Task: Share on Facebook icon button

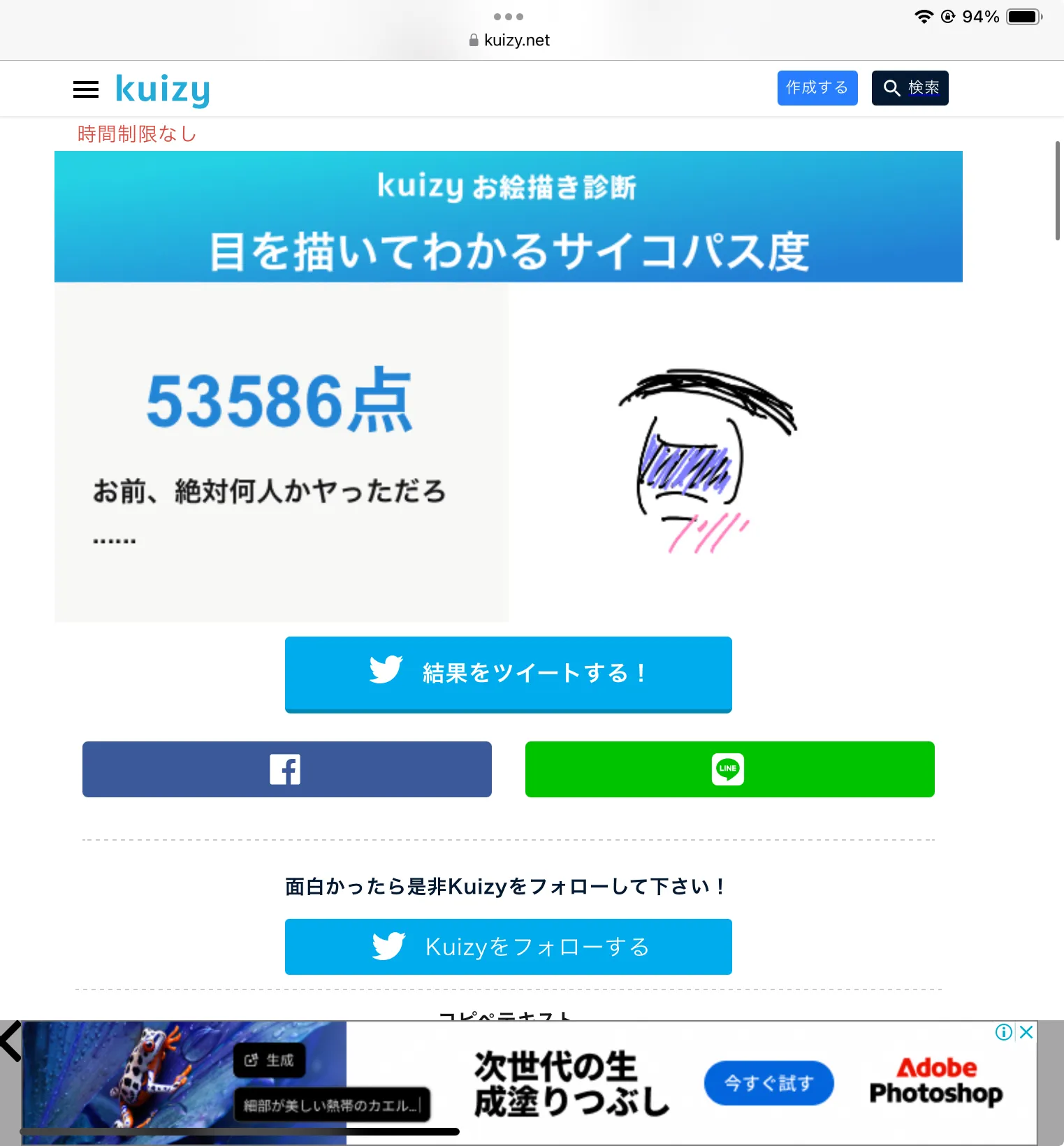Action: (287, 769)
